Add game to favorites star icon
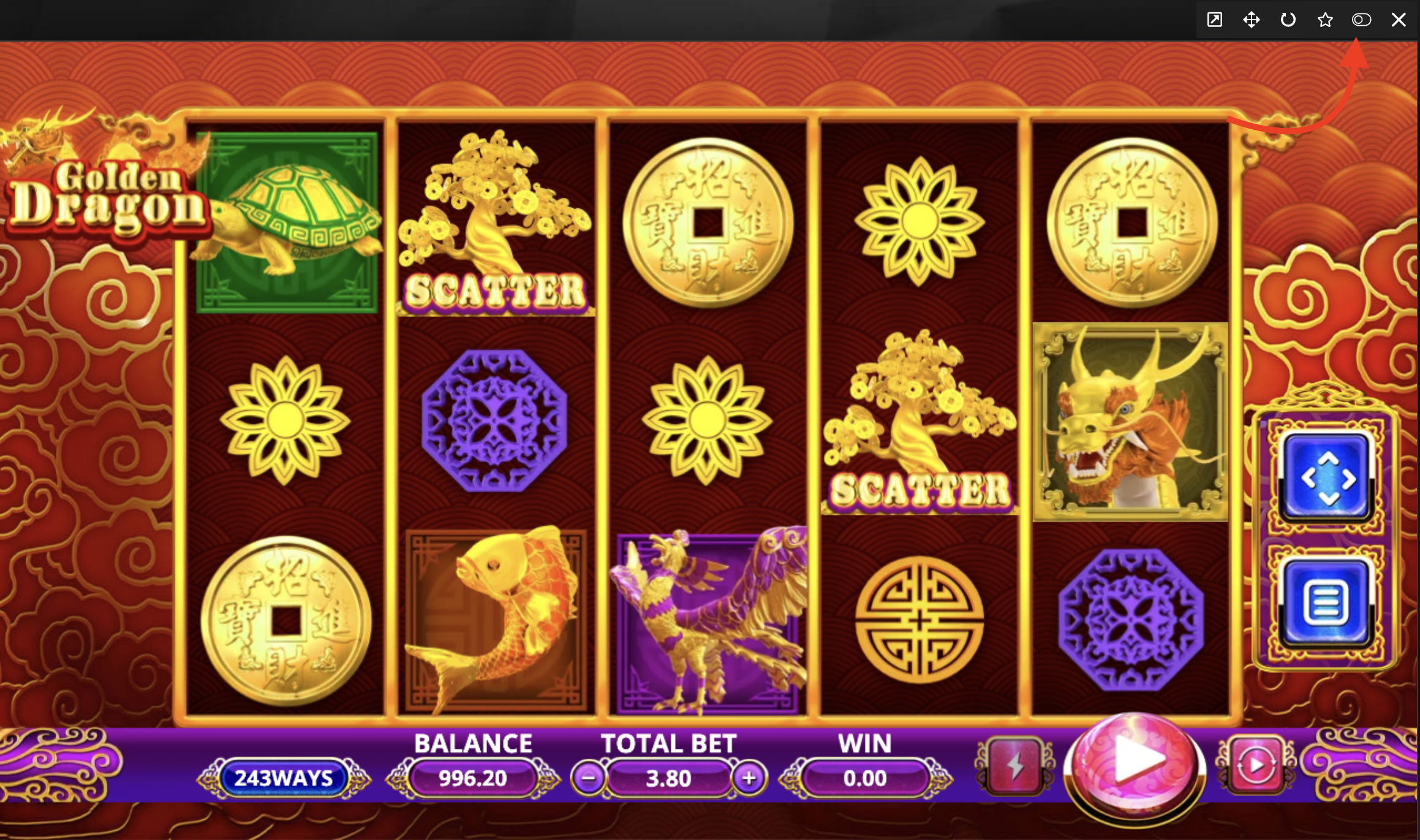This screenshot has height=840, width=1420. click(x=1325, y=20)
